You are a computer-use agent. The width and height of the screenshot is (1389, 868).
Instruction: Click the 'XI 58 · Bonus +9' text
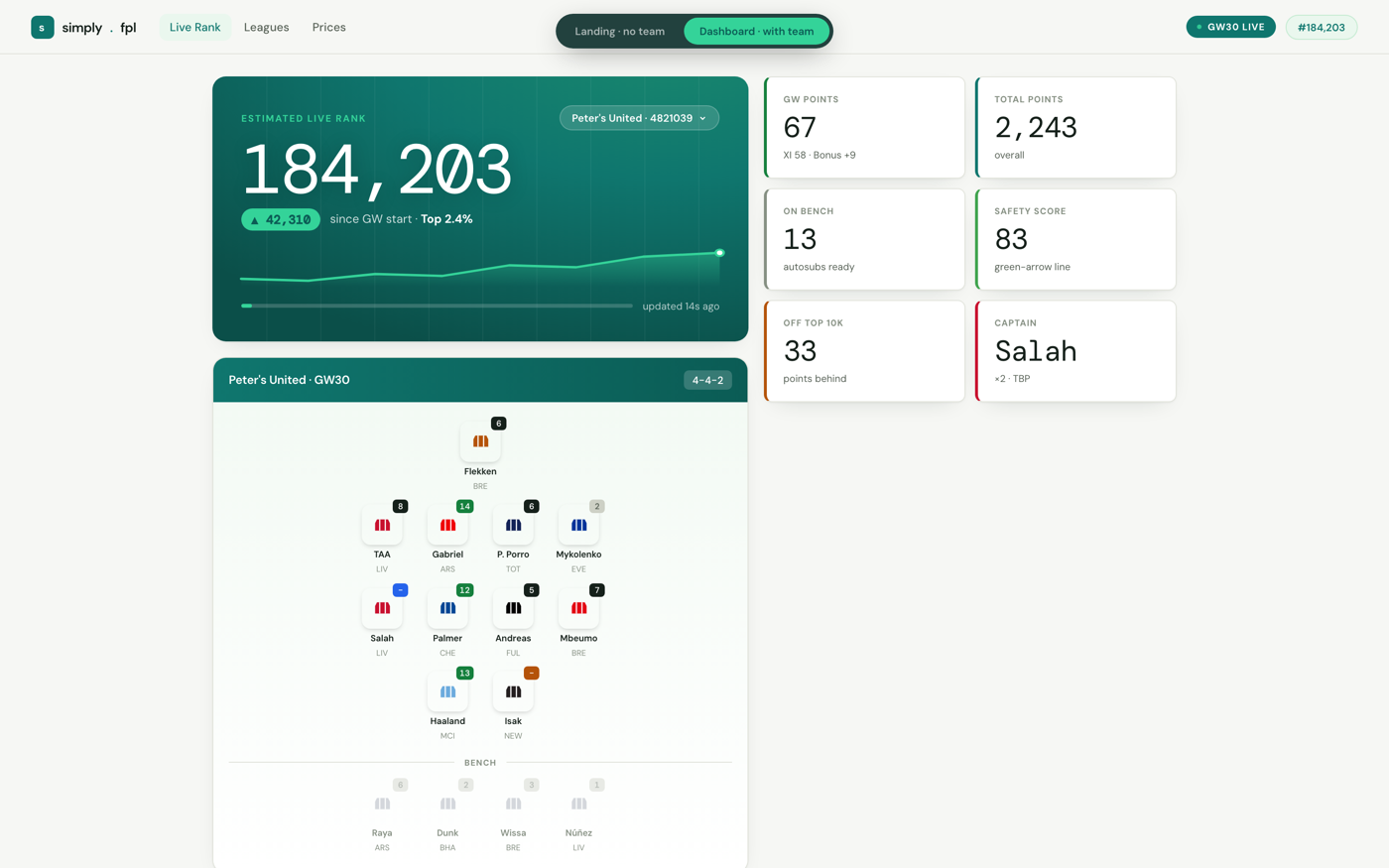[x=820, y=155]
